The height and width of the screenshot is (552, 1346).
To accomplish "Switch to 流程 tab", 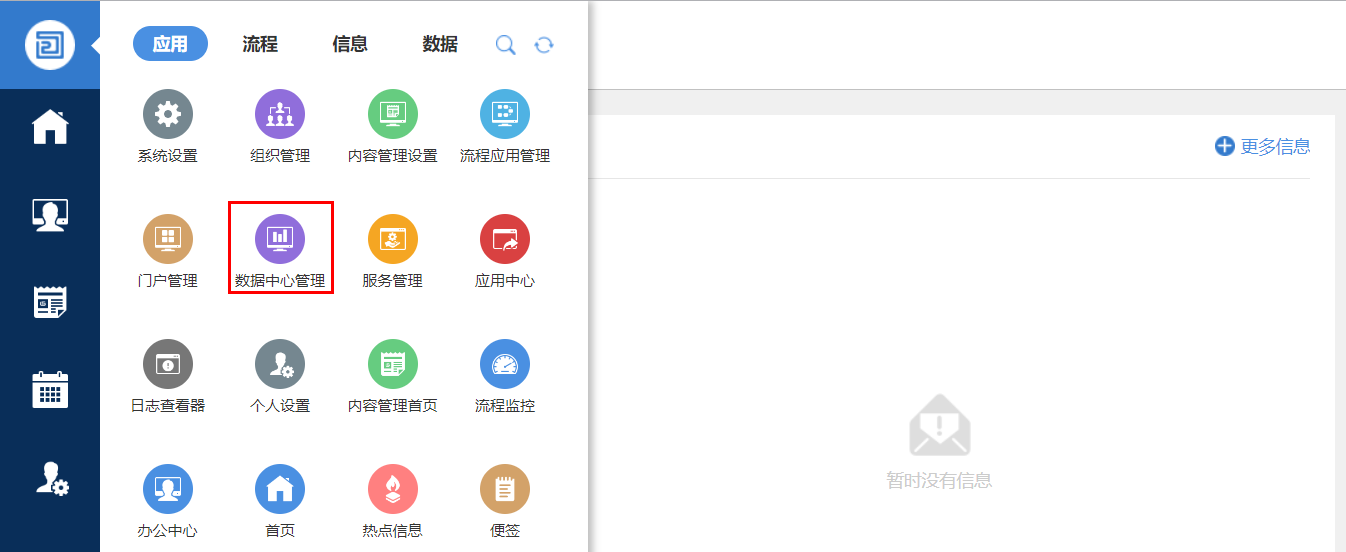I will pos(260,44).
